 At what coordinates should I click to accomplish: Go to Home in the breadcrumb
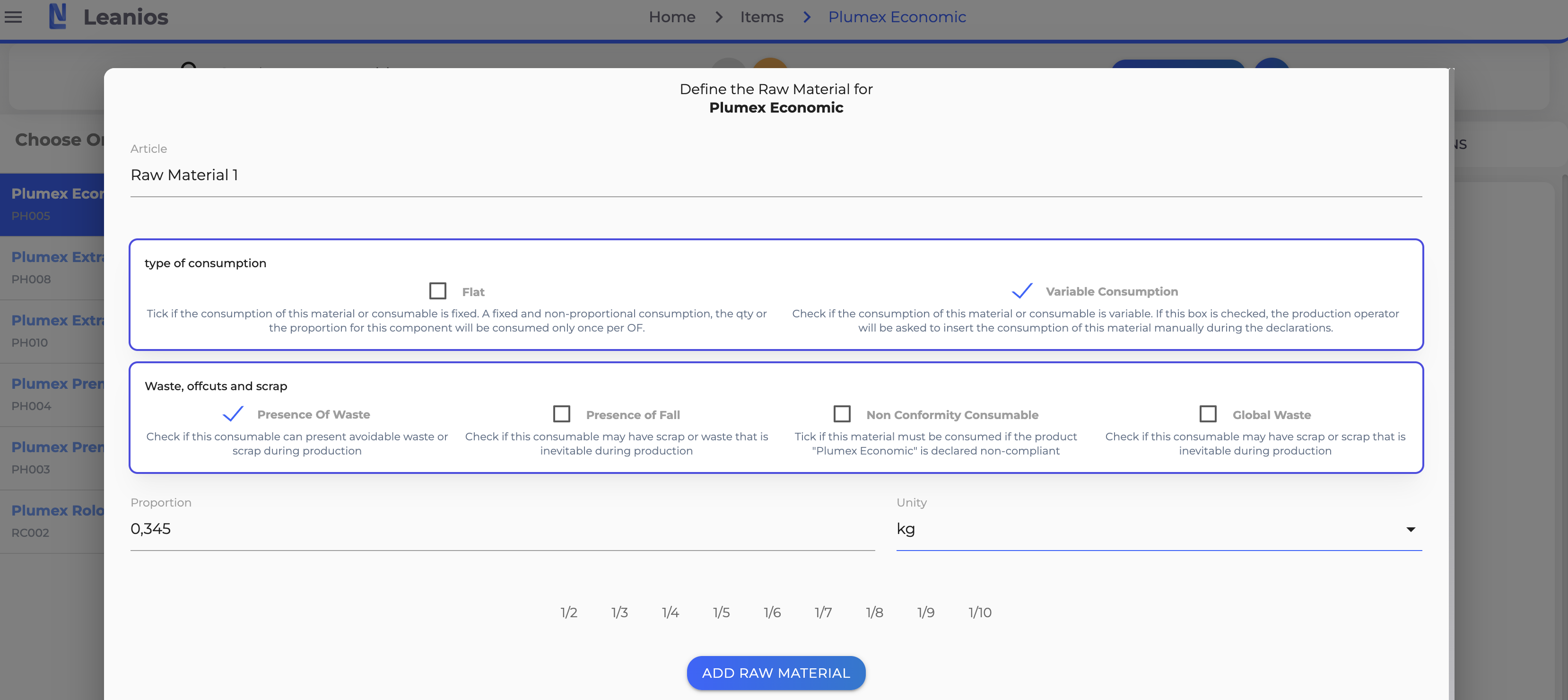[x=671, y=17]
